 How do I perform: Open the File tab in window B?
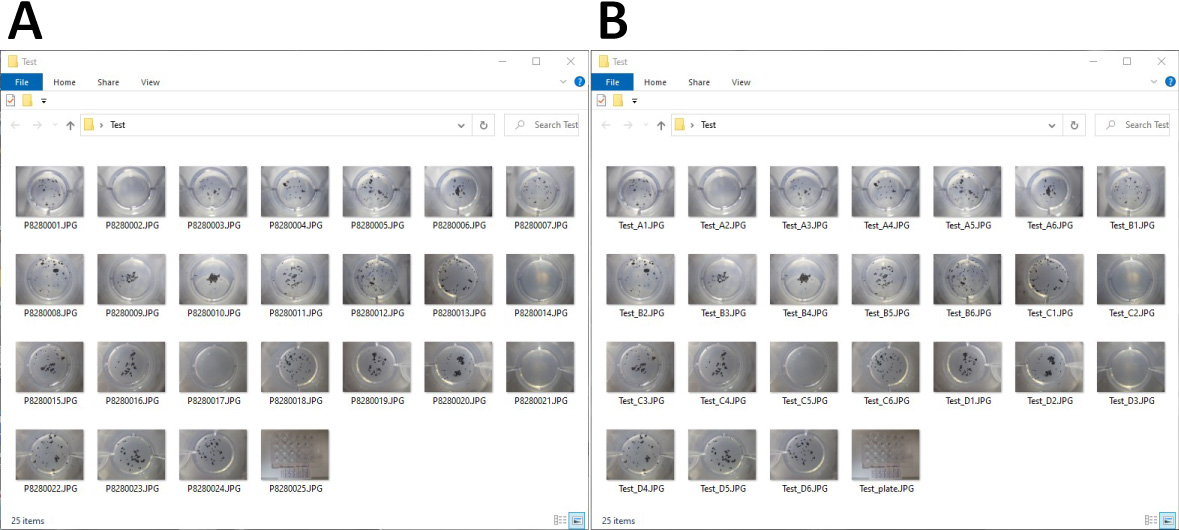(613, 82)
